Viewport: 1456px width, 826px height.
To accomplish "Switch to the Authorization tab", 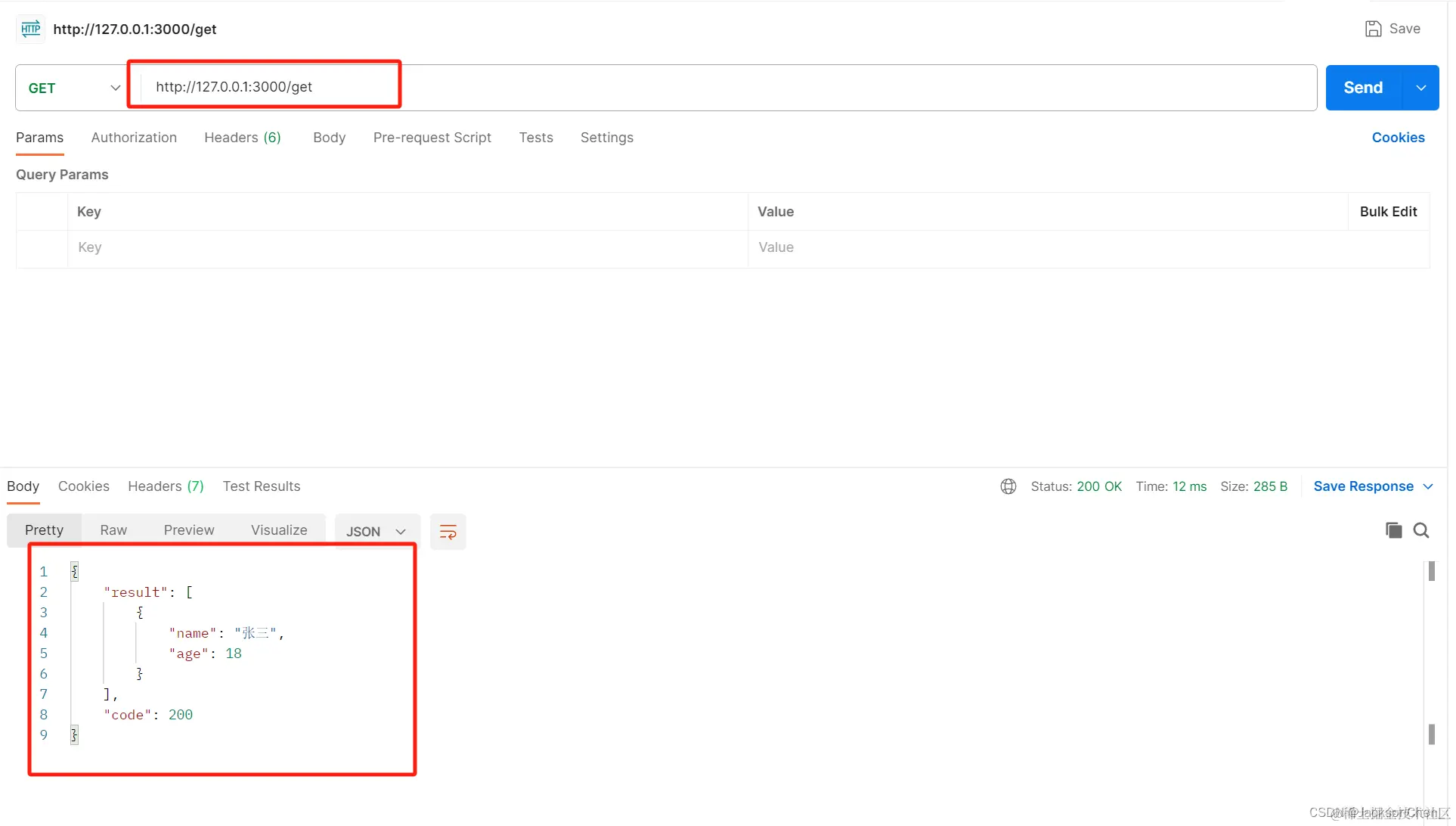I will click(x=134, y=138).
